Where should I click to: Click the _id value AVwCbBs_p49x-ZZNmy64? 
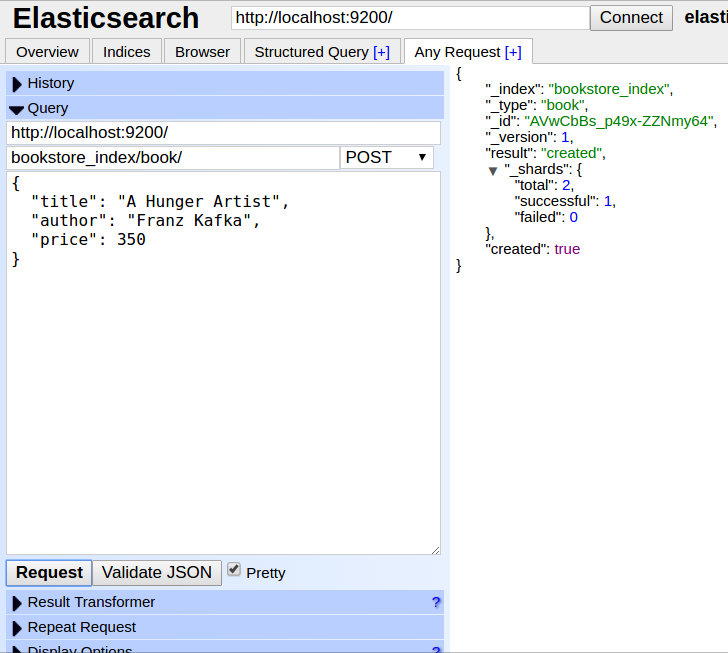coord(619,121)
